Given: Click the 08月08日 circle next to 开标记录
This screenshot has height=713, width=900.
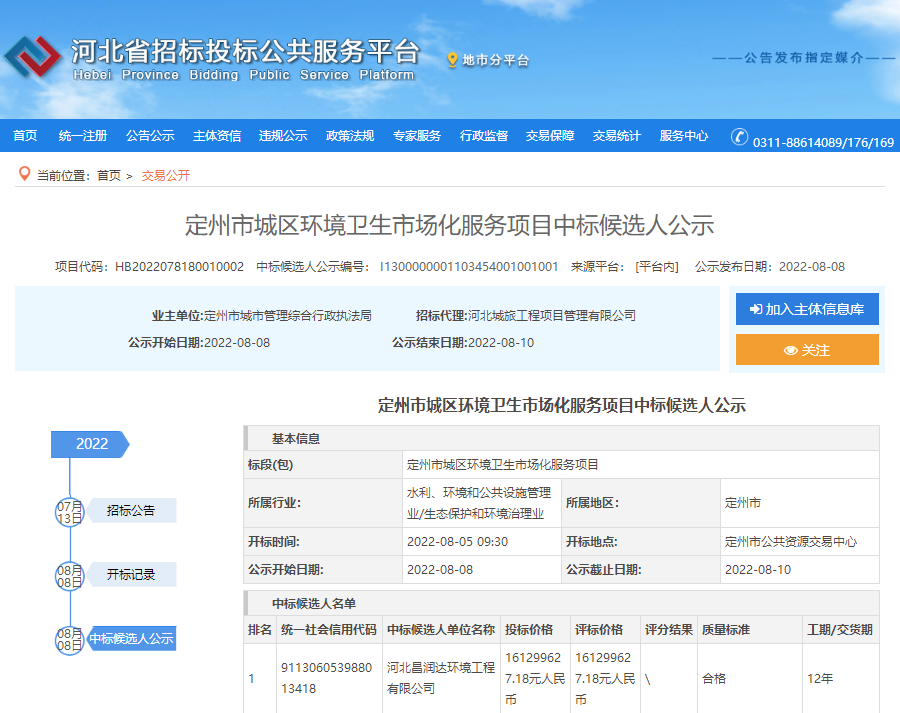Looking at the screenshot, I should (69, 575).
